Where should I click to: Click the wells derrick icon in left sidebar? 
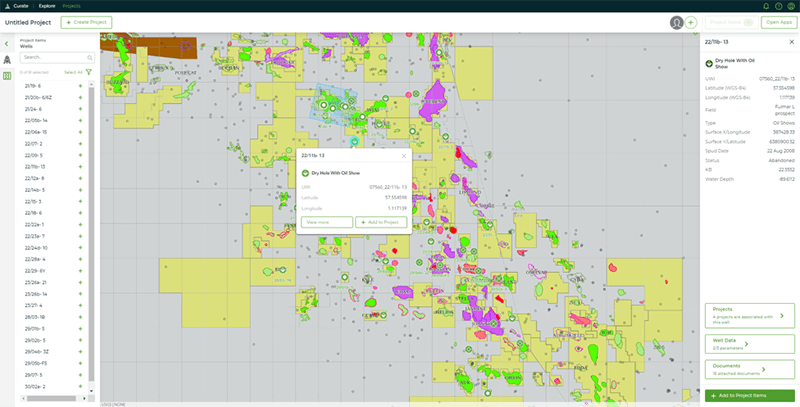[x=7, y=60]
